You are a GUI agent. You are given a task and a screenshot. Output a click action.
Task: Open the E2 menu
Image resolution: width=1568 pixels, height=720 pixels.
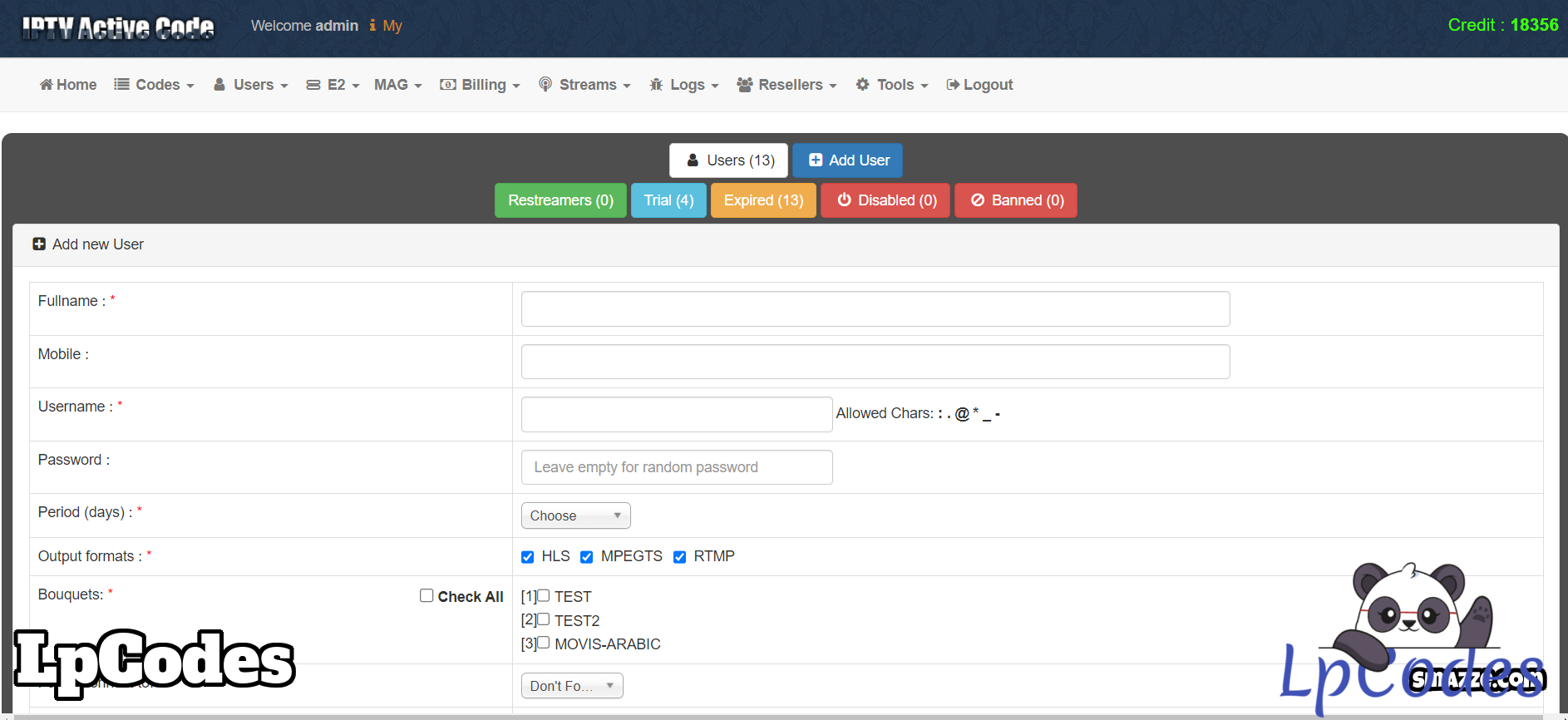333,85
